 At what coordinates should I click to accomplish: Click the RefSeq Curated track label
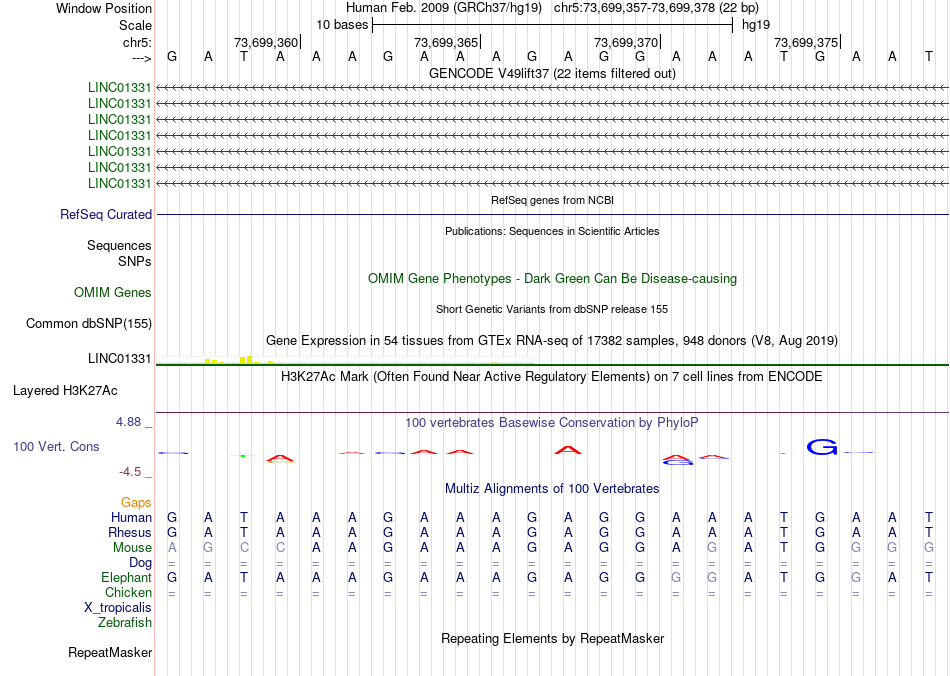tap(106, 214)
